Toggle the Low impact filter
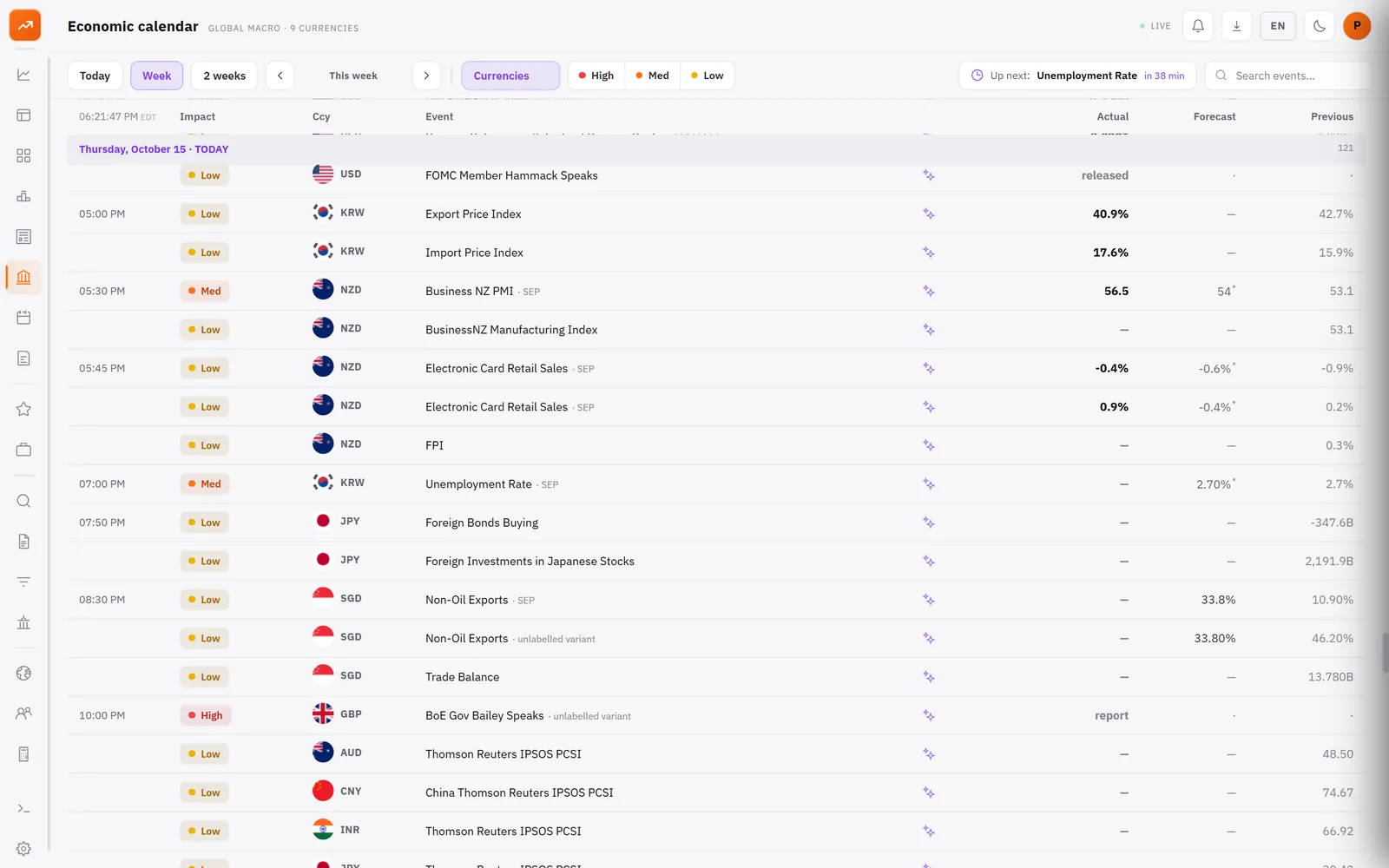1389x868 pixels. pyautogui.click(x=708, y=76)
